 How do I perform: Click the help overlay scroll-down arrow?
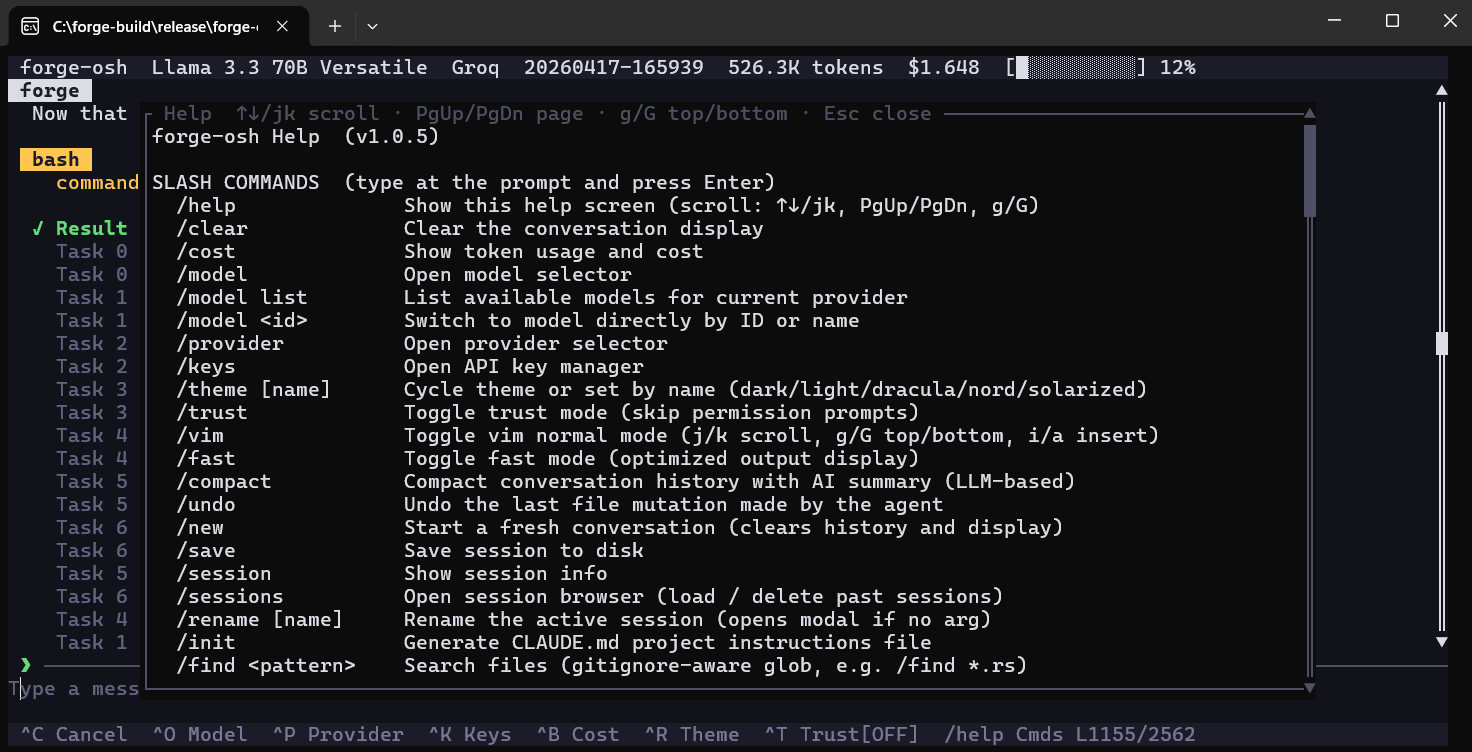(x=1310, y=687)
